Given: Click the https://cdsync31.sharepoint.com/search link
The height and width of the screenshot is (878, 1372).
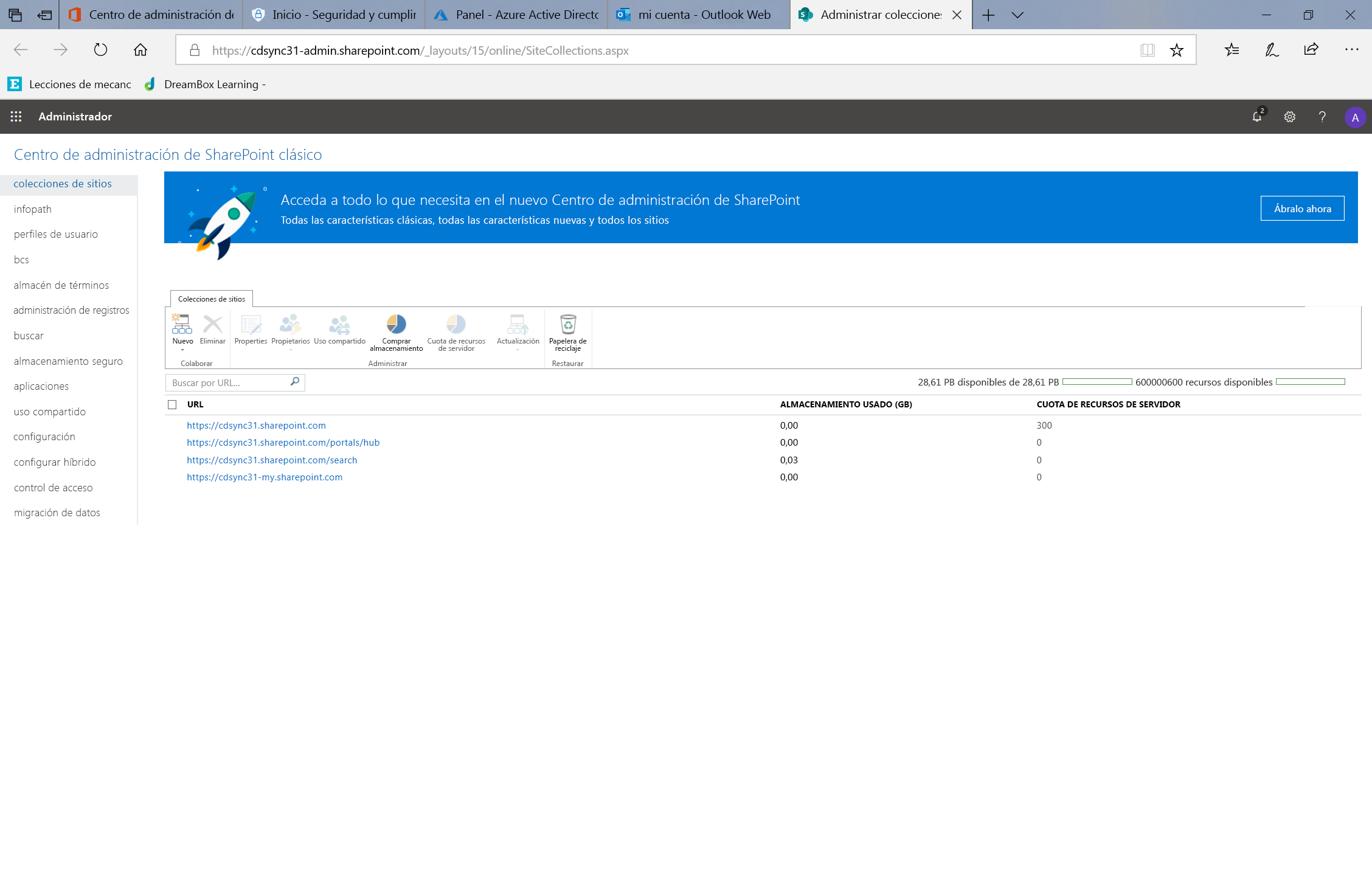Looking at the screenshot, I should click(271, 459).
